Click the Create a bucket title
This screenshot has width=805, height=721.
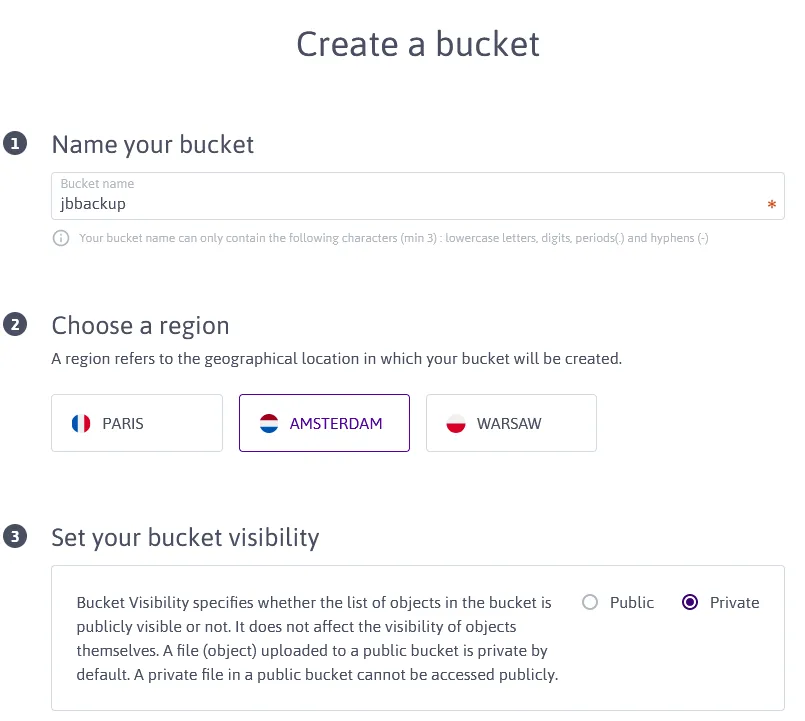[x=417, y=44]
